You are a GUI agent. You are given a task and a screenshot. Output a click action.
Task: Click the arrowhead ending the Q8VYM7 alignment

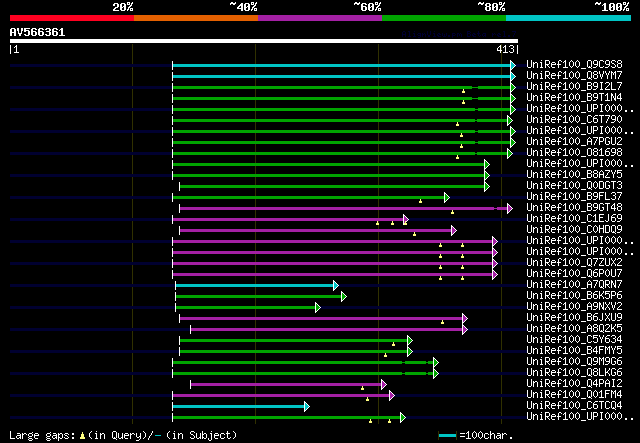coord(513,76)
